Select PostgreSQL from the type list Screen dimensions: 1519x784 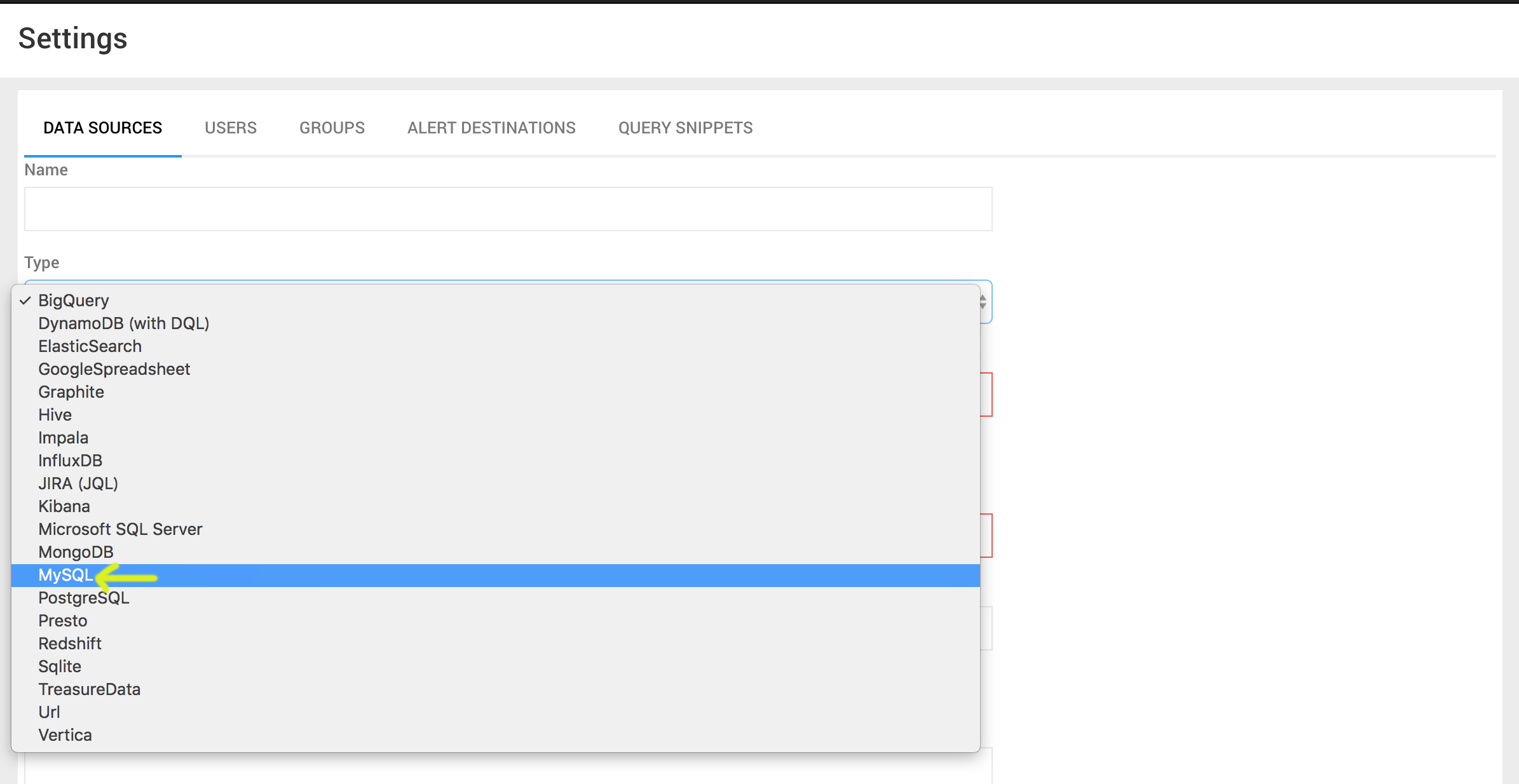pyautogui.click(x=83, y=597)
